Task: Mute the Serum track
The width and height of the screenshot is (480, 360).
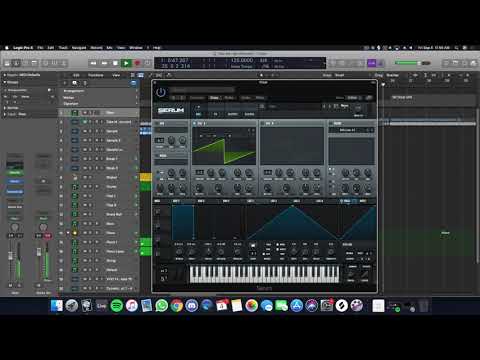Action: [x=85, y=131]
